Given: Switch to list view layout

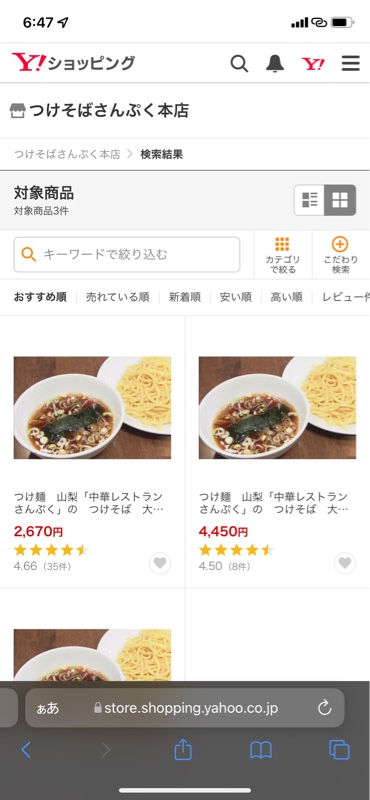Looking at the screenshot, I should (309, 200).
